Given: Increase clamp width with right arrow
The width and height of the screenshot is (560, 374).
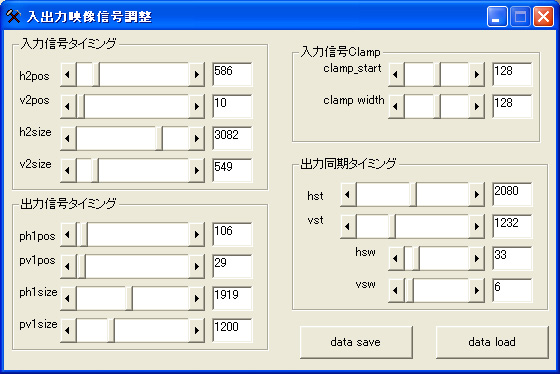Looking at the screenshot, I should [477, 106].
